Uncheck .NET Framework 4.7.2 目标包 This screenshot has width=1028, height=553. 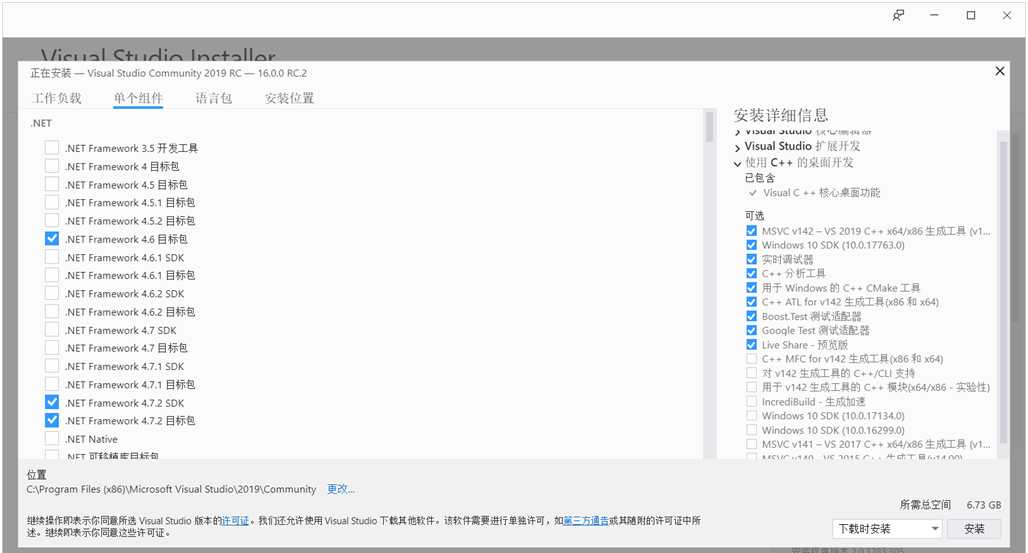(52, 420)
